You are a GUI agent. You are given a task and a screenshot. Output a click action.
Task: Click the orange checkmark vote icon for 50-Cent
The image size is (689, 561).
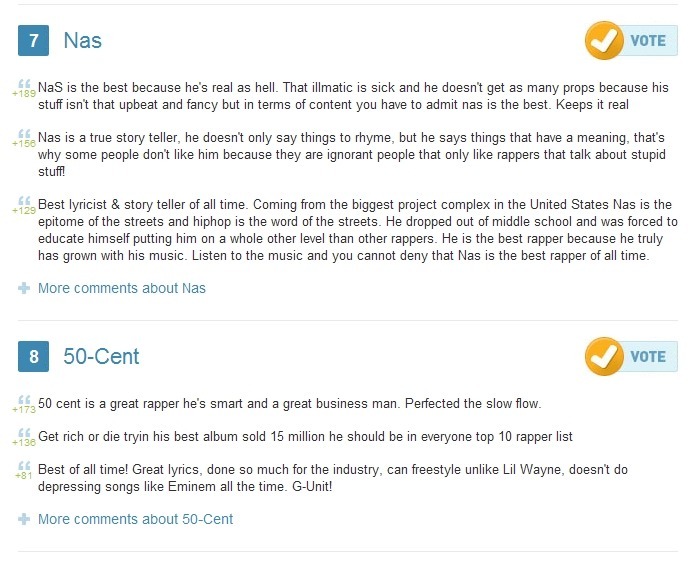pos(603,357)
